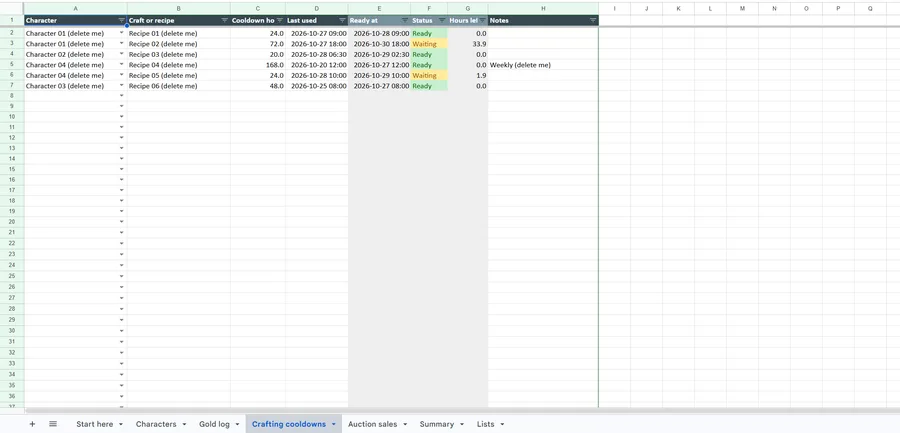The height and width of the screenshot is (433, 900).
Task: Click Last used 2026-10-27 18:00 cell
Action: (316, 44)
